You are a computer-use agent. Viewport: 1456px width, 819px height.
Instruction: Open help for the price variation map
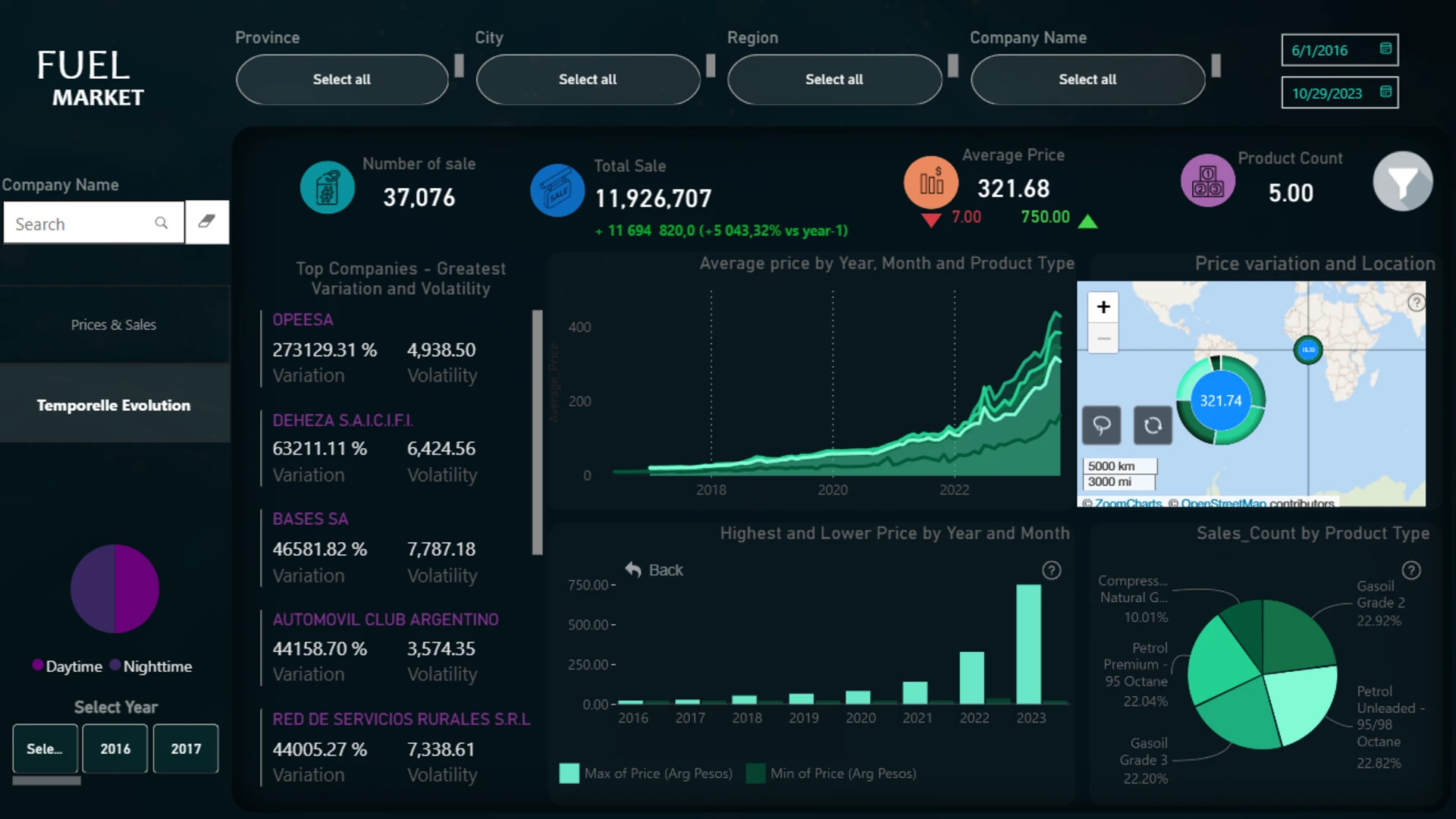(1416, 303)
